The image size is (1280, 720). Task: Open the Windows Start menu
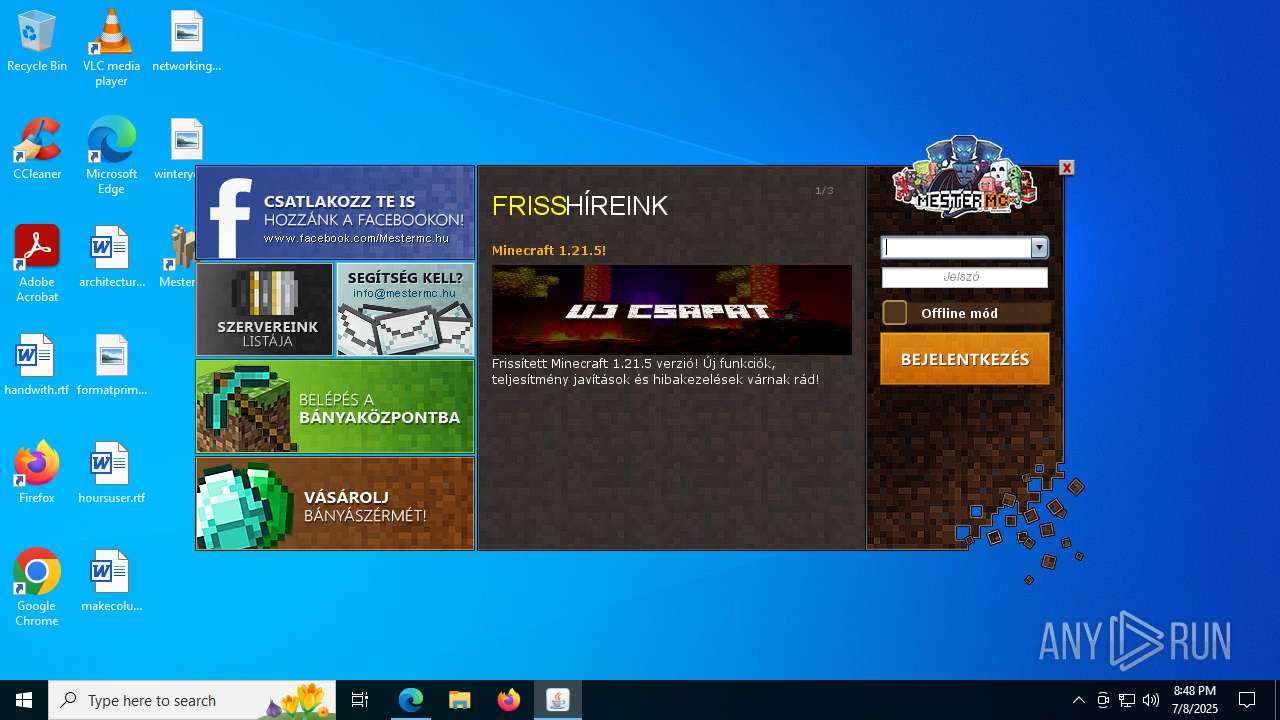pos(24,700)
